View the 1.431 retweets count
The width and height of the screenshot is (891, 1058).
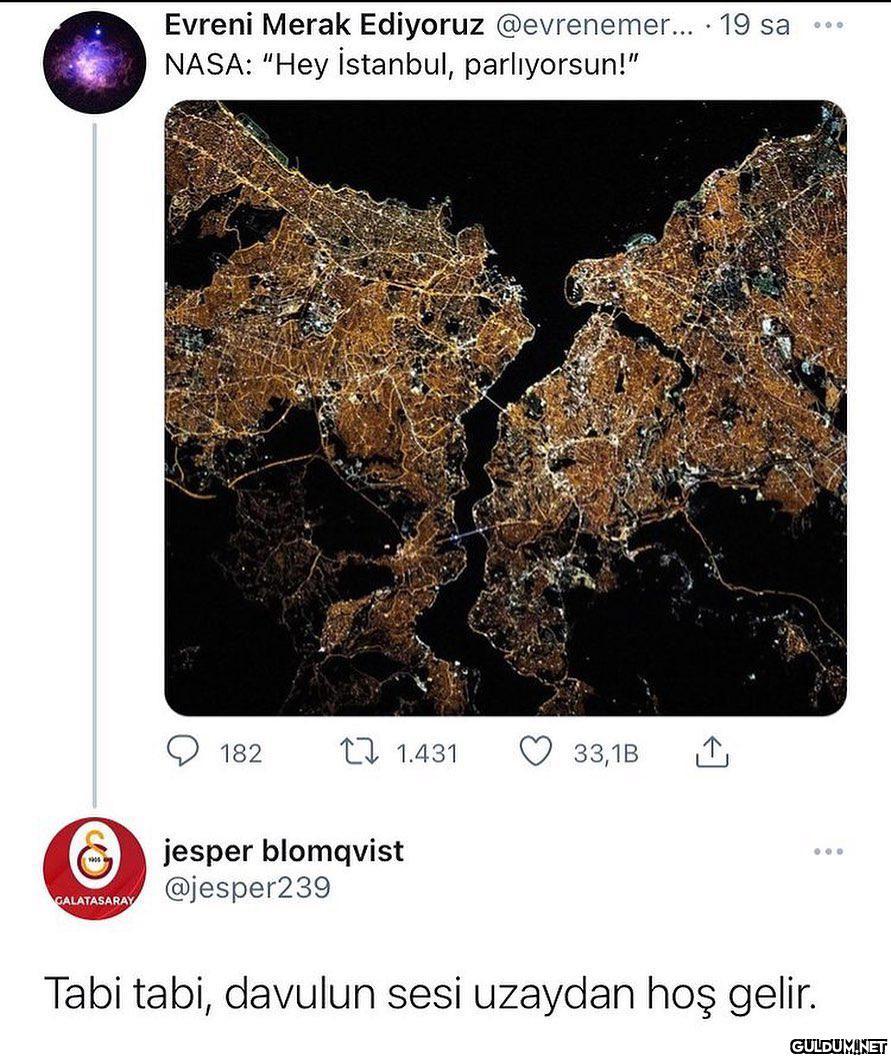427,753
